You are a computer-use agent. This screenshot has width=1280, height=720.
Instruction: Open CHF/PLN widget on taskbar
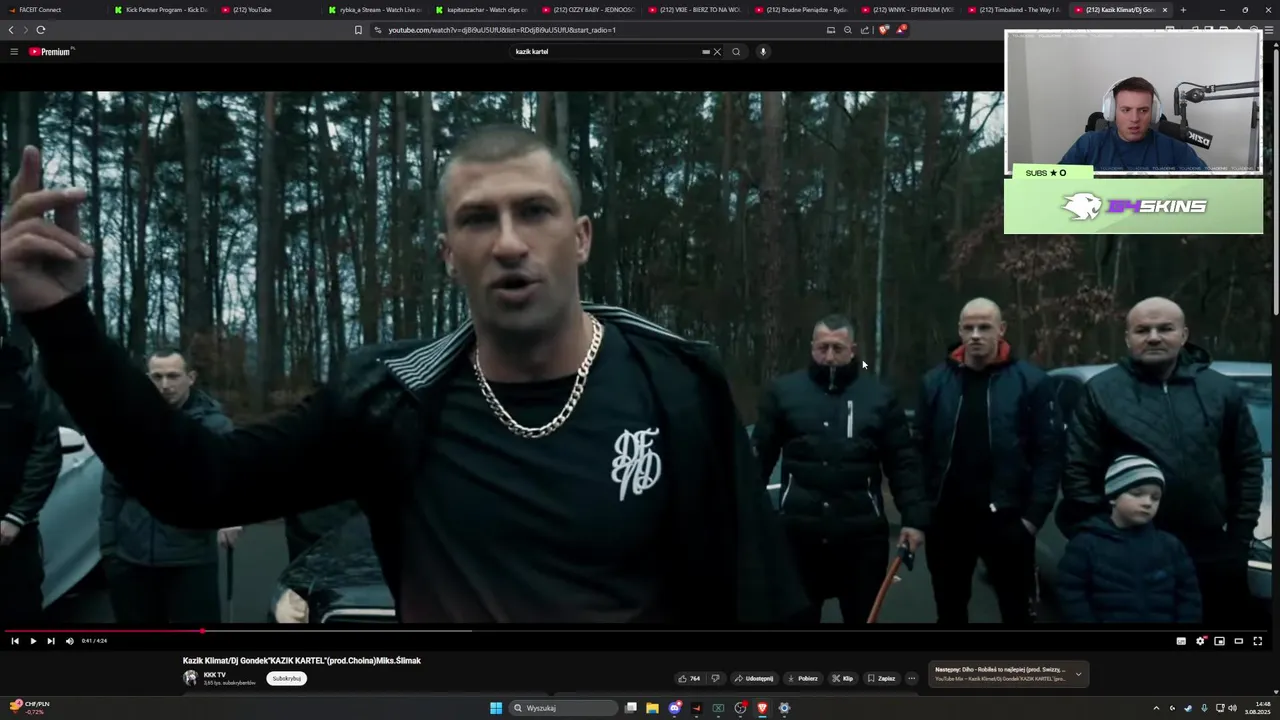(x=30, y=708)
